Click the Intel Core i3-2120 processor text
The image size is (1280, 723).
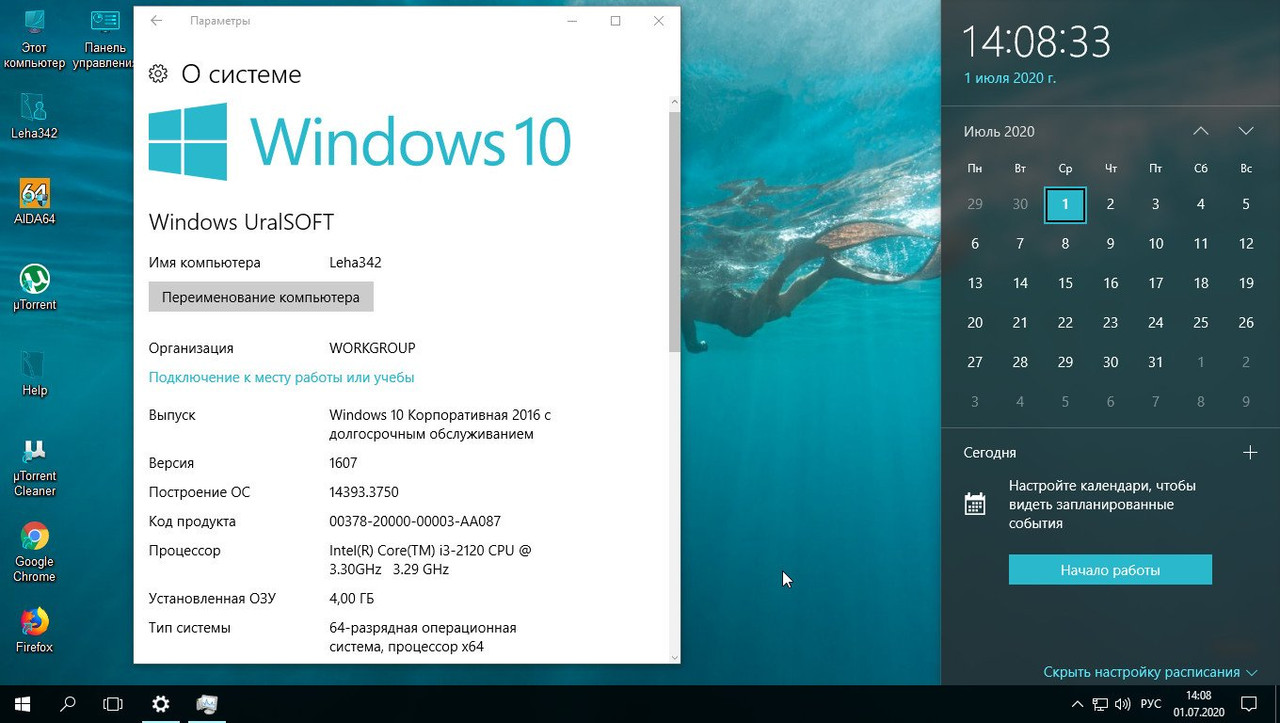pyautogui.click(x=430, y=560)
